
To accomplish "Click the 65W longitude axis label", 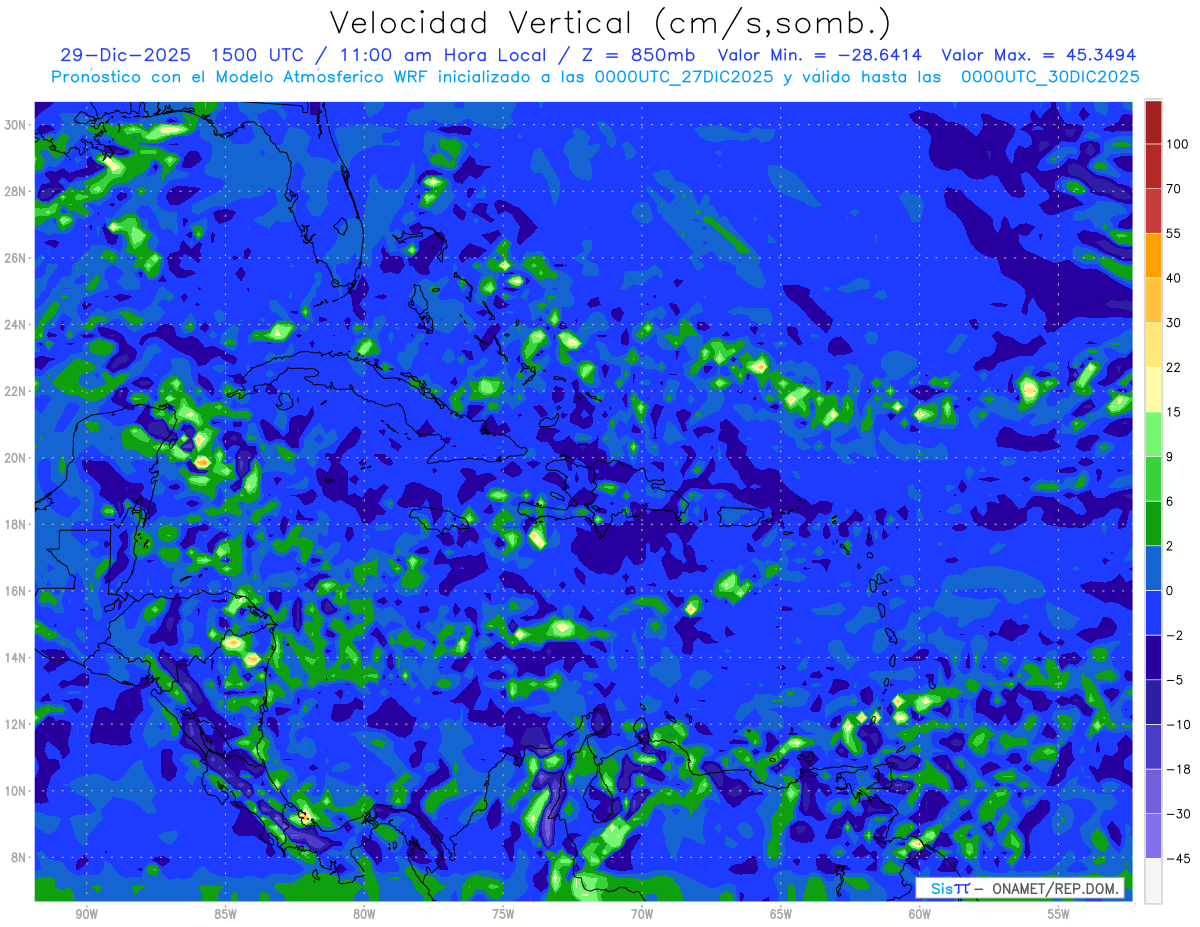I will pos(781,914).
